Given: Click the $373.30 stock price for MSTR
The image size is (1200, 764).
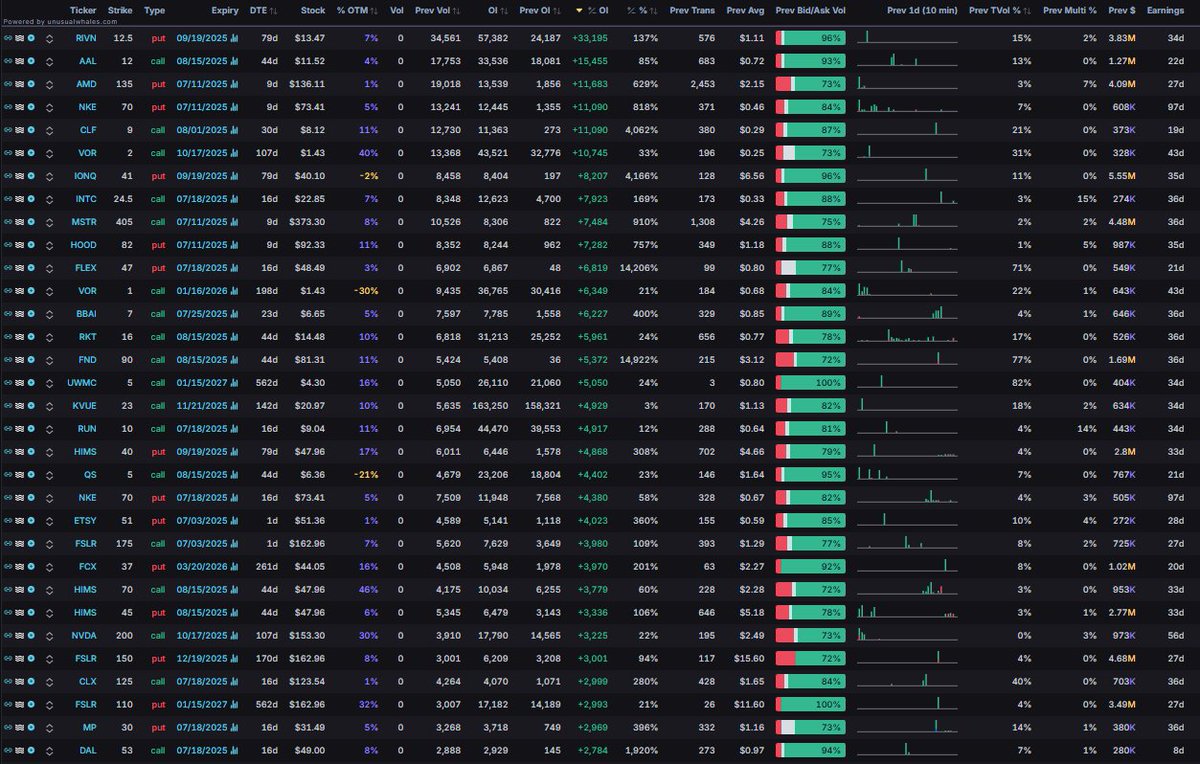Looking at the screenshot, I should [x=308, y=221].
